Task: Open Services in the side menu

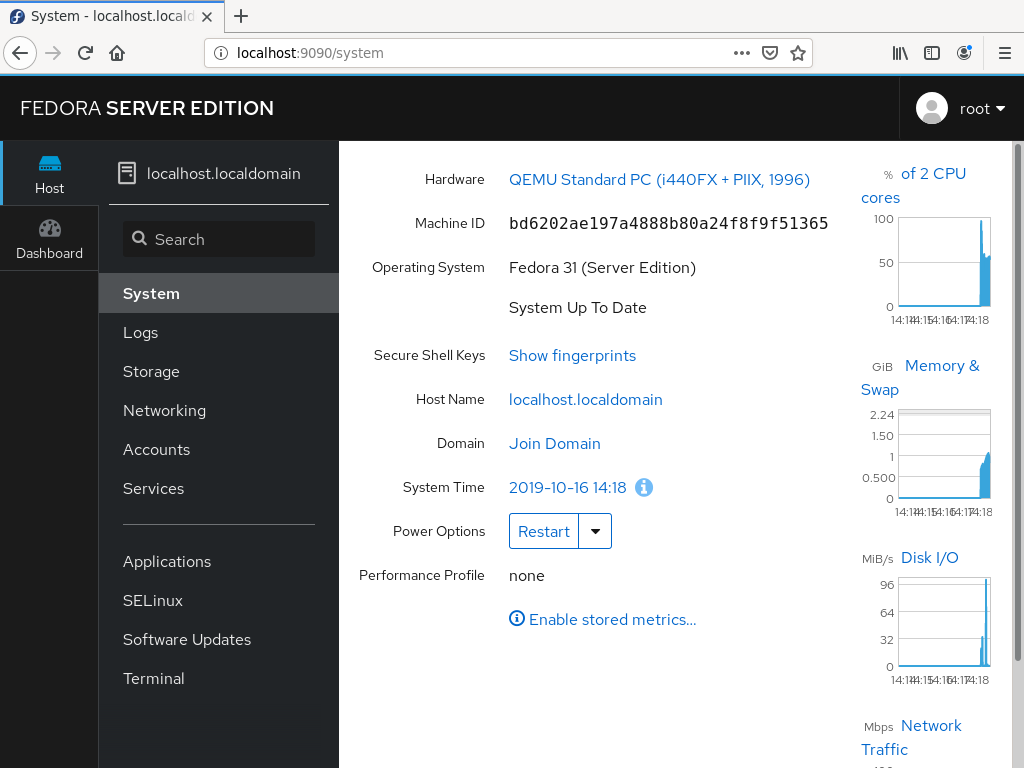Action: [219, 488]
